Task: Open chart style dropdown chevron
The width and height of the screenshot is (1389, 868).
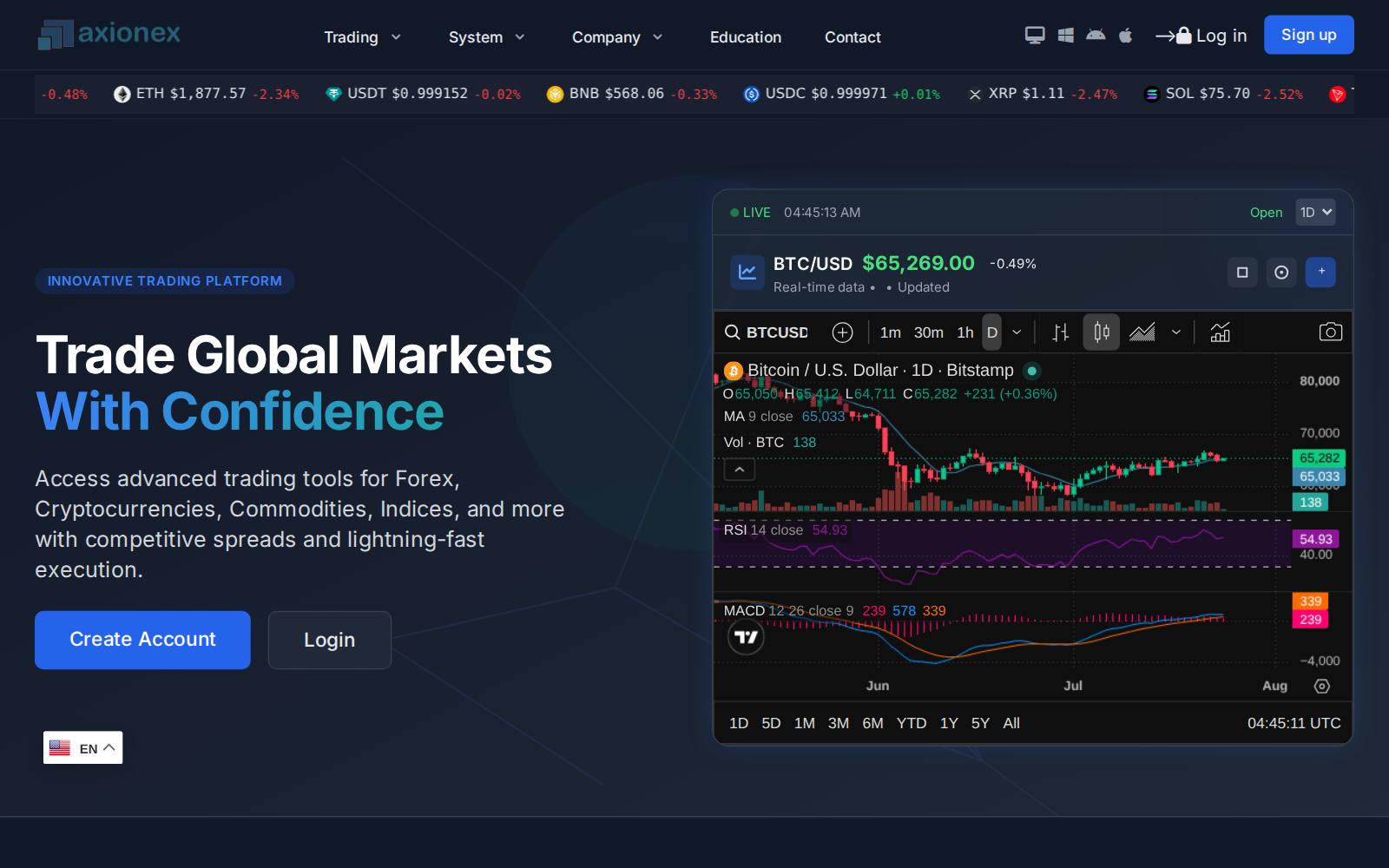Action: [x=1176, y=332]
